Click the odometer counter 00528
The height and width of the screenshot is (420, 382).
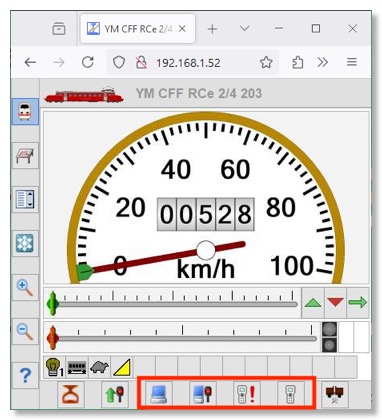click(x=206, y=214)
